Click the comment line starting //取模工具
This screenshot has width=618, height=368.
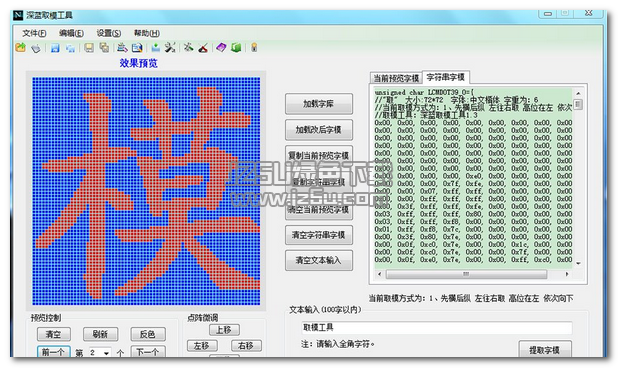click(426, 115)
